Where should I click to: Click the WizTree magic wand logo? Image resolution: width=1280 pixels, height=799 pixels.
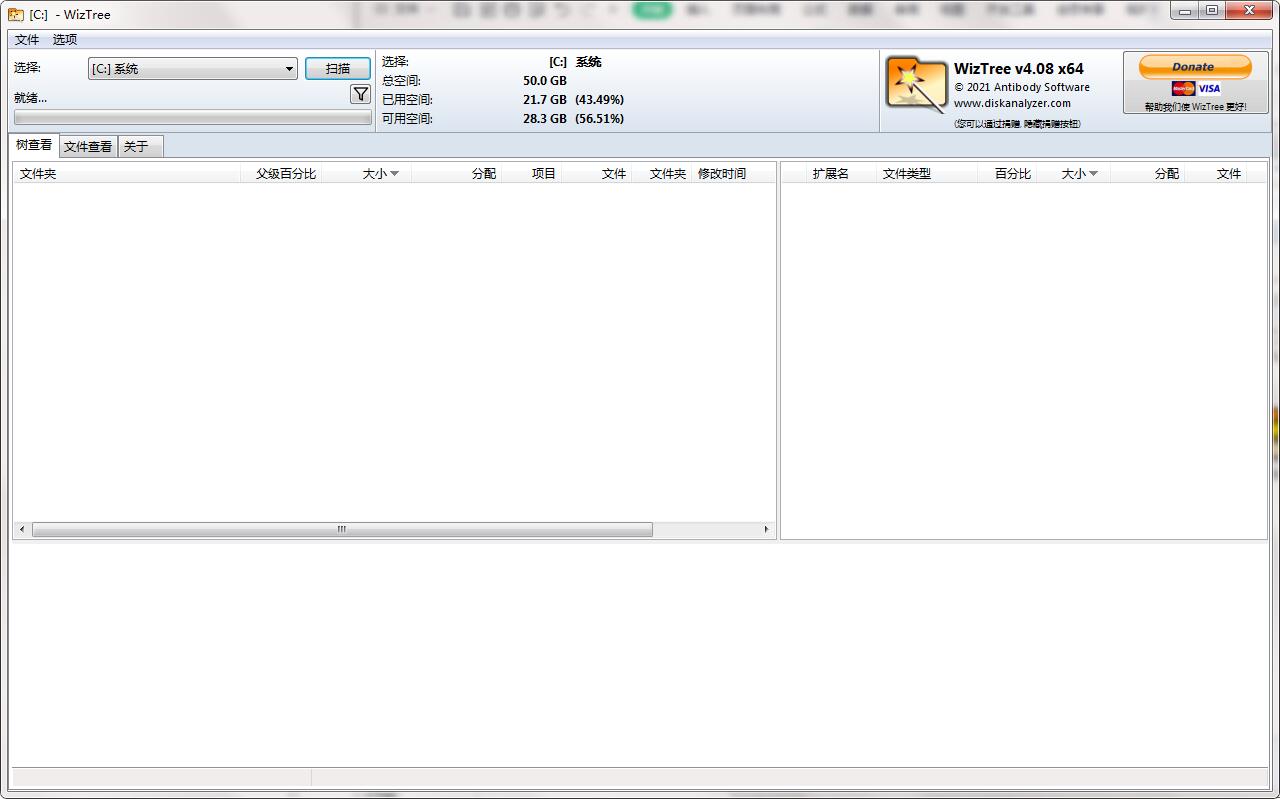coord(915,85)
